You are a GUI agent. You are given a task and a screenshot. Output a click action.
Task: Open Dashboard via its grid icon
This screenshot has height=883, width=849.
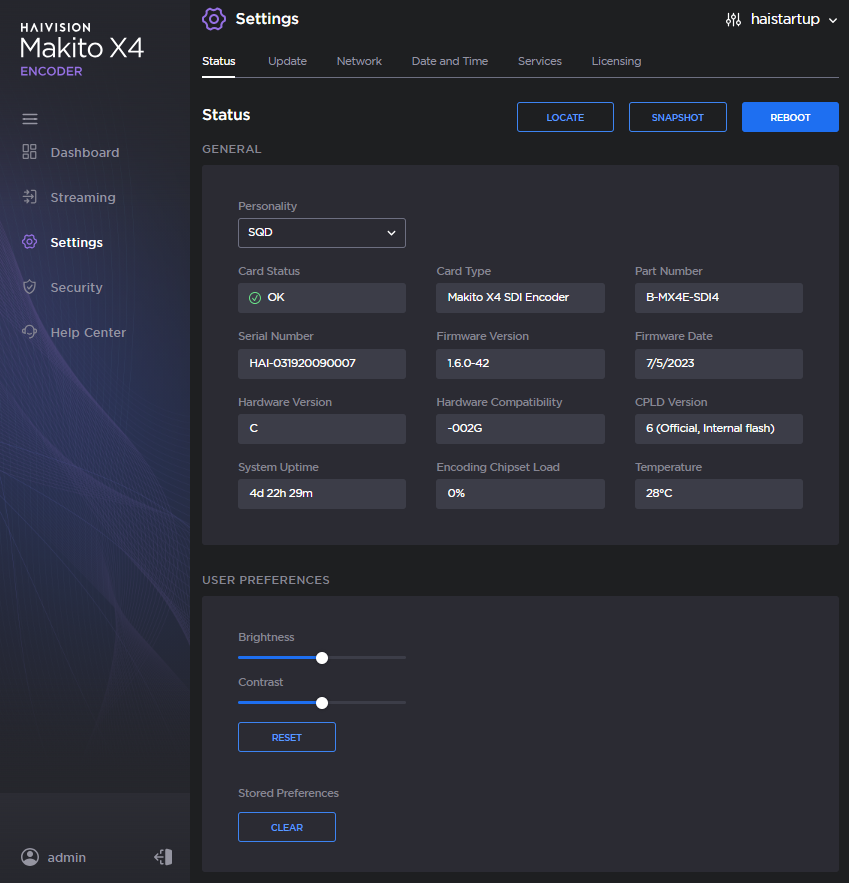[x=30, y=152]
